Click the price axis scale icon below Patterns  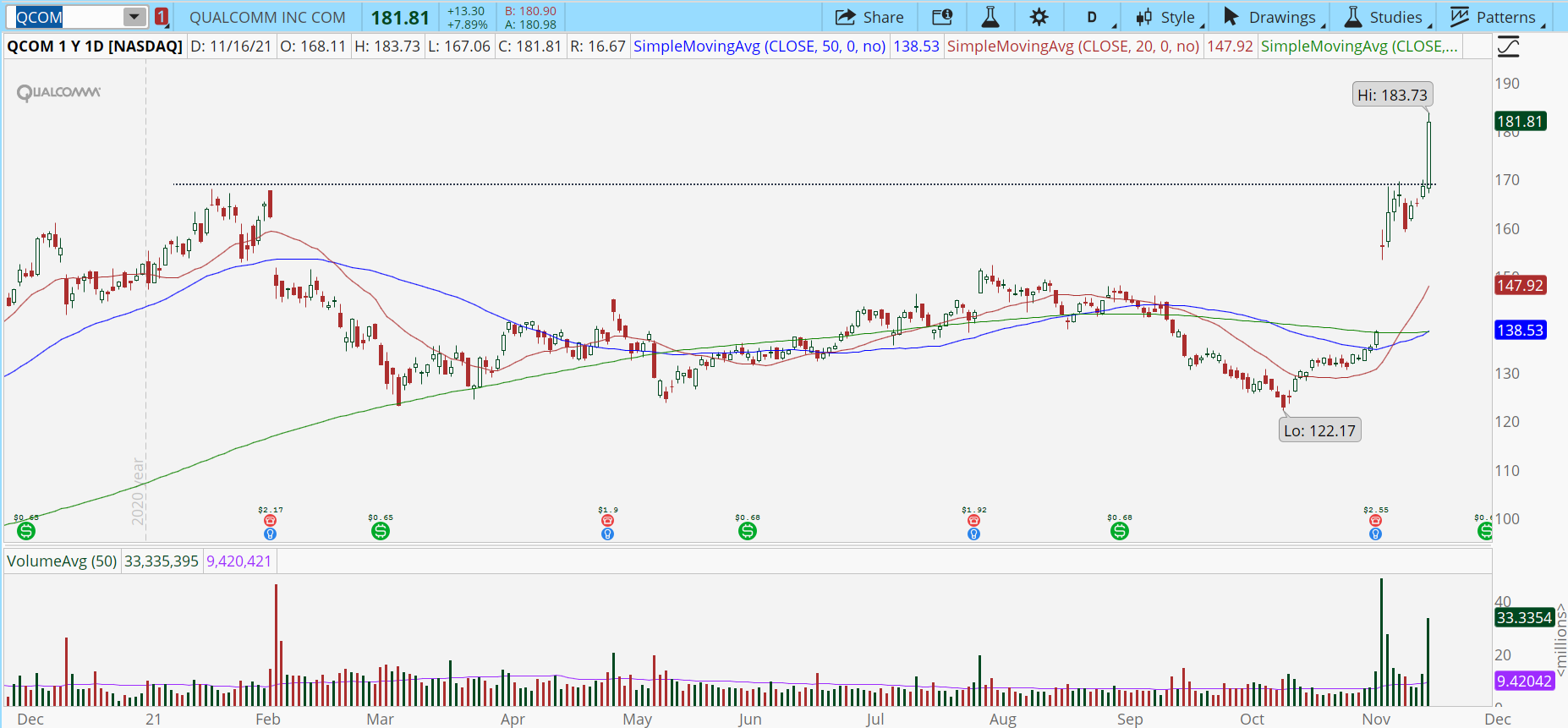coord(1508,47)
